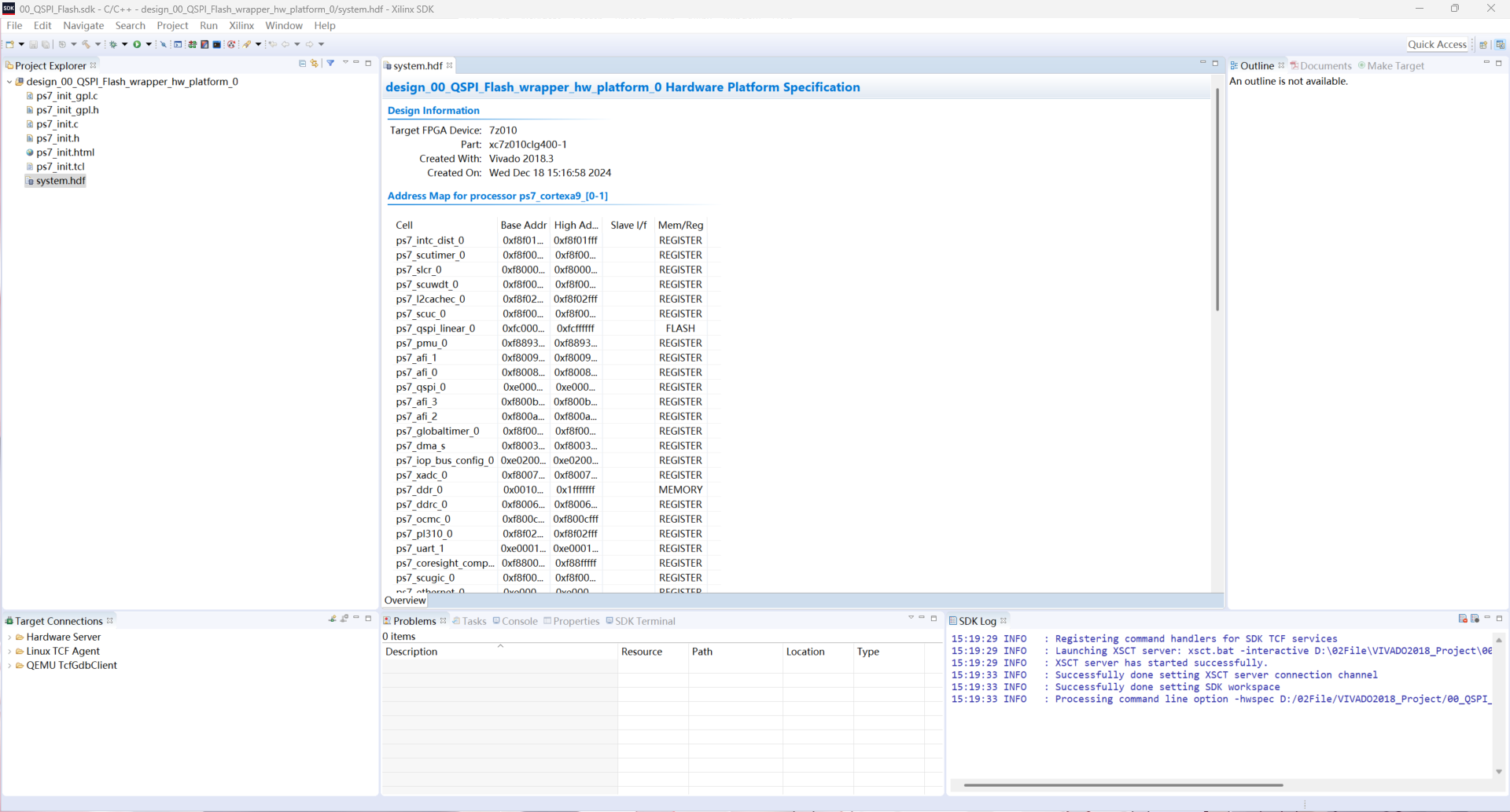The image size is (1510, 812).
Task: Select ps7_init.html file
Action: click(x=65, y=152)
